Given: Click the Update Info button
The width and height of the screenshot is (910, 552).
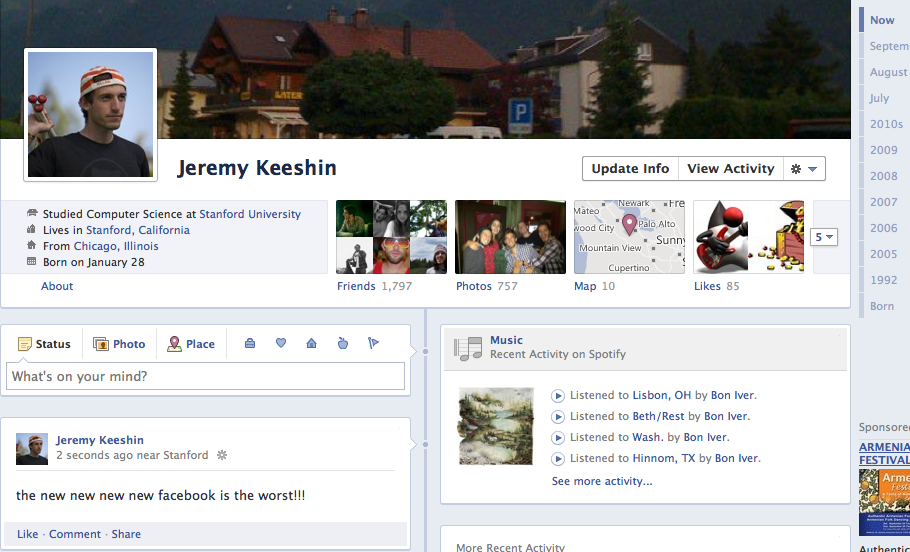Looking at the screenshot, I should click(x=630, y=169).
